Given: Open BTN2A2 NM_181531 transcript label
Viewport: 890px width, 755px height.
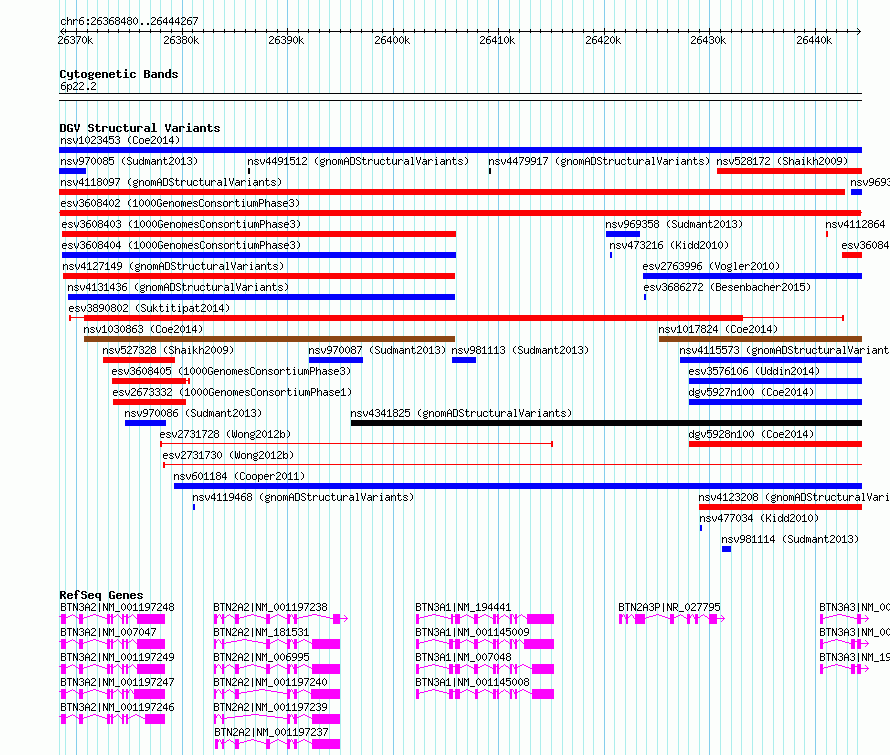Looking at the screenshot, I should point(262,632).
